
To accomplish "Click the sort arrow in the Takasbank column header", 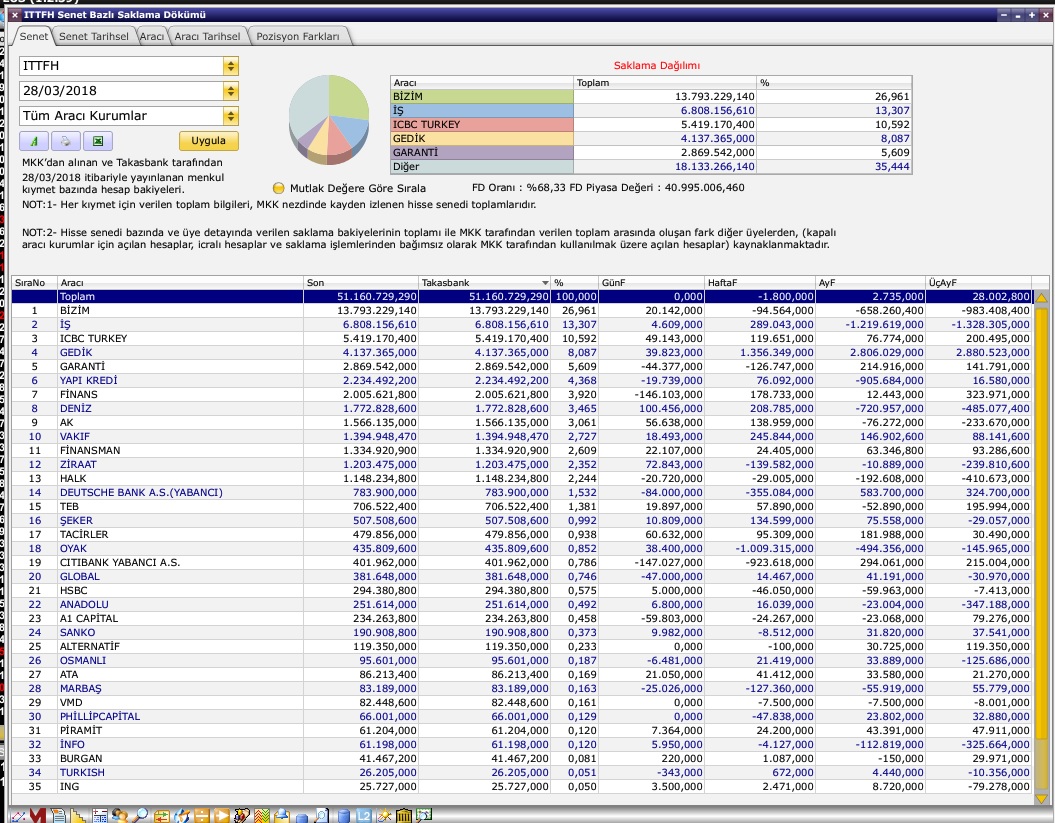I will [x=544, y=283].
